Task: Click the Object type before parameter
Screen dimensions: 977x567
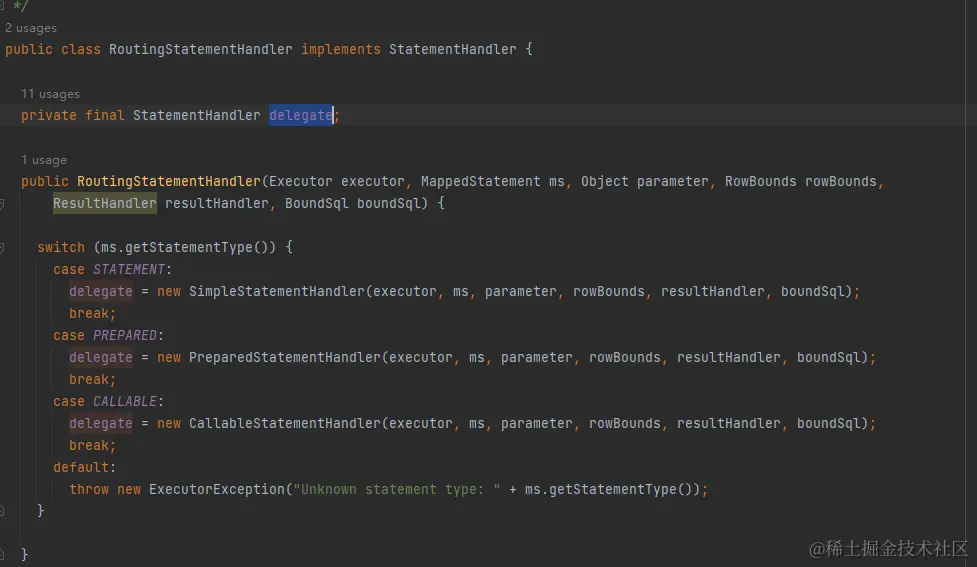Action: click(x=604, y=181)
